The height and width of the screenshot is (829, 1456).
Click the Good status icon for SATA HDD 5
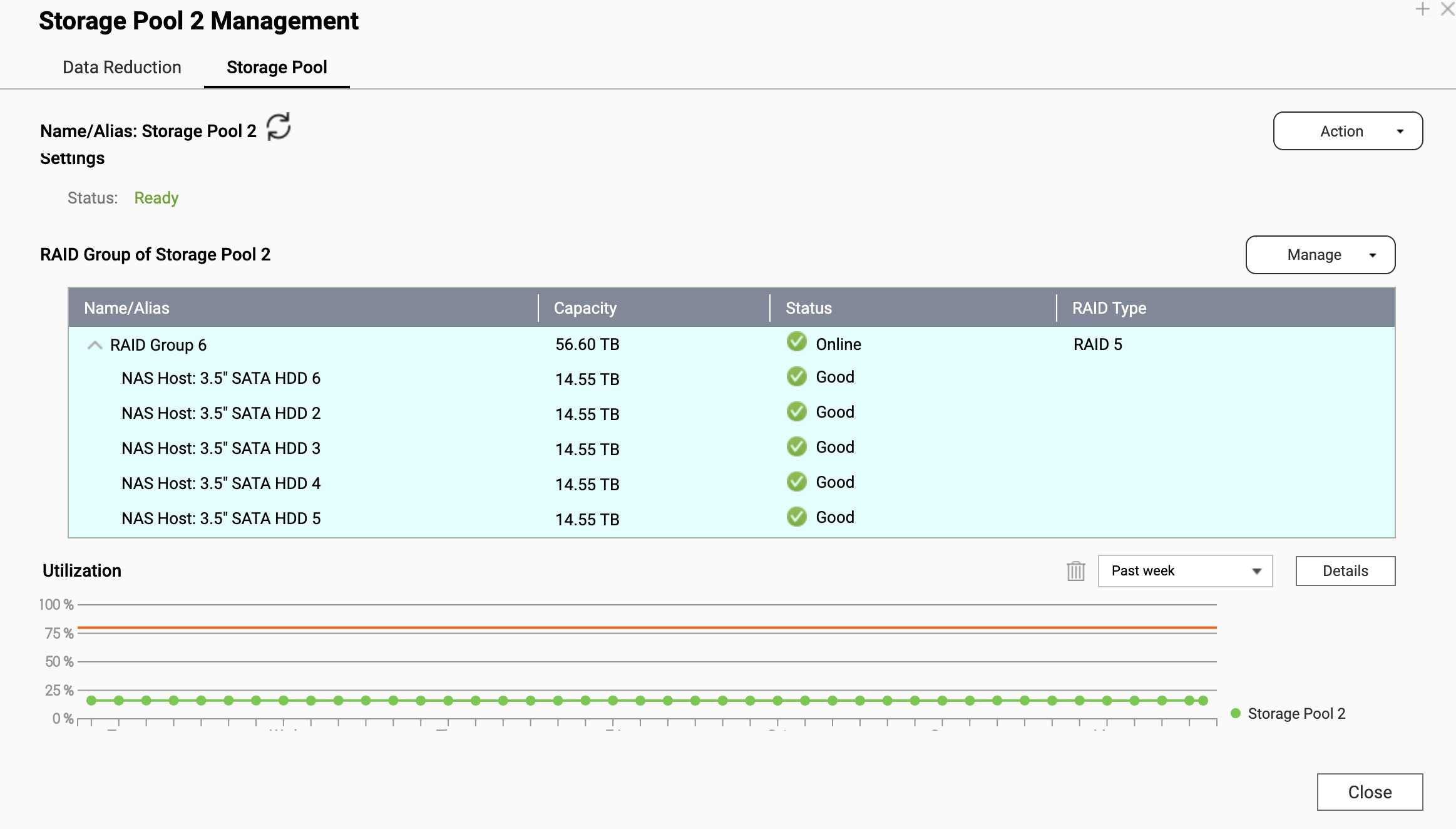(x=796, y=517)
